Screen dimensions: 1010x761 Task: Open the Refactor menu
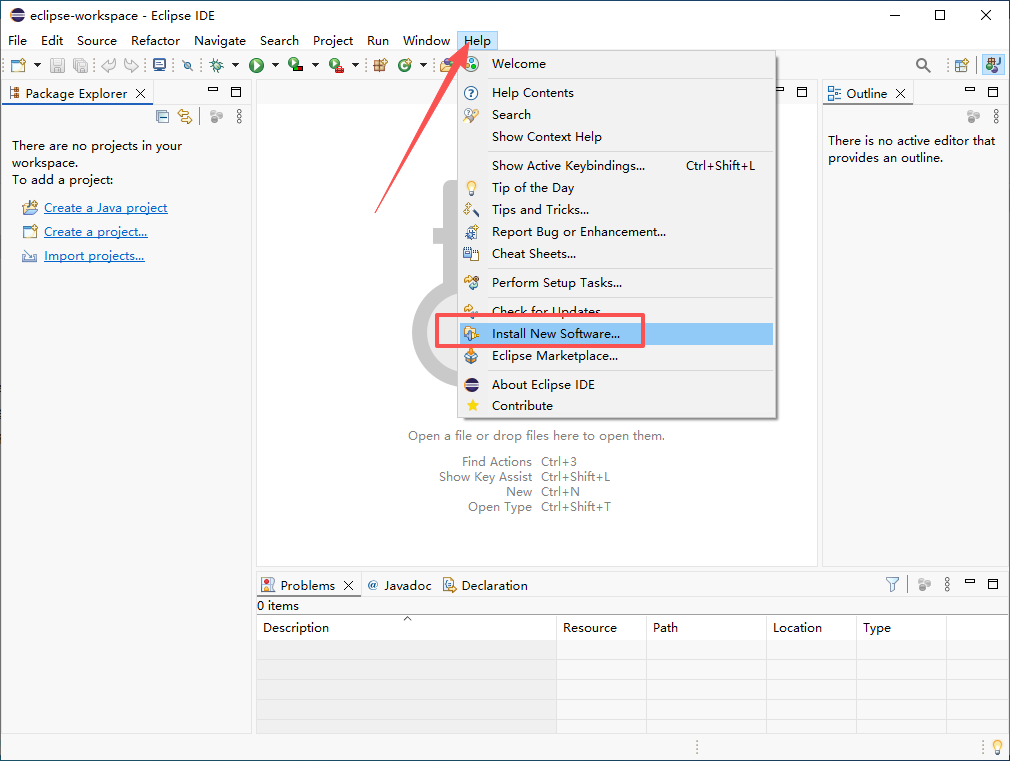pos(155,41)
